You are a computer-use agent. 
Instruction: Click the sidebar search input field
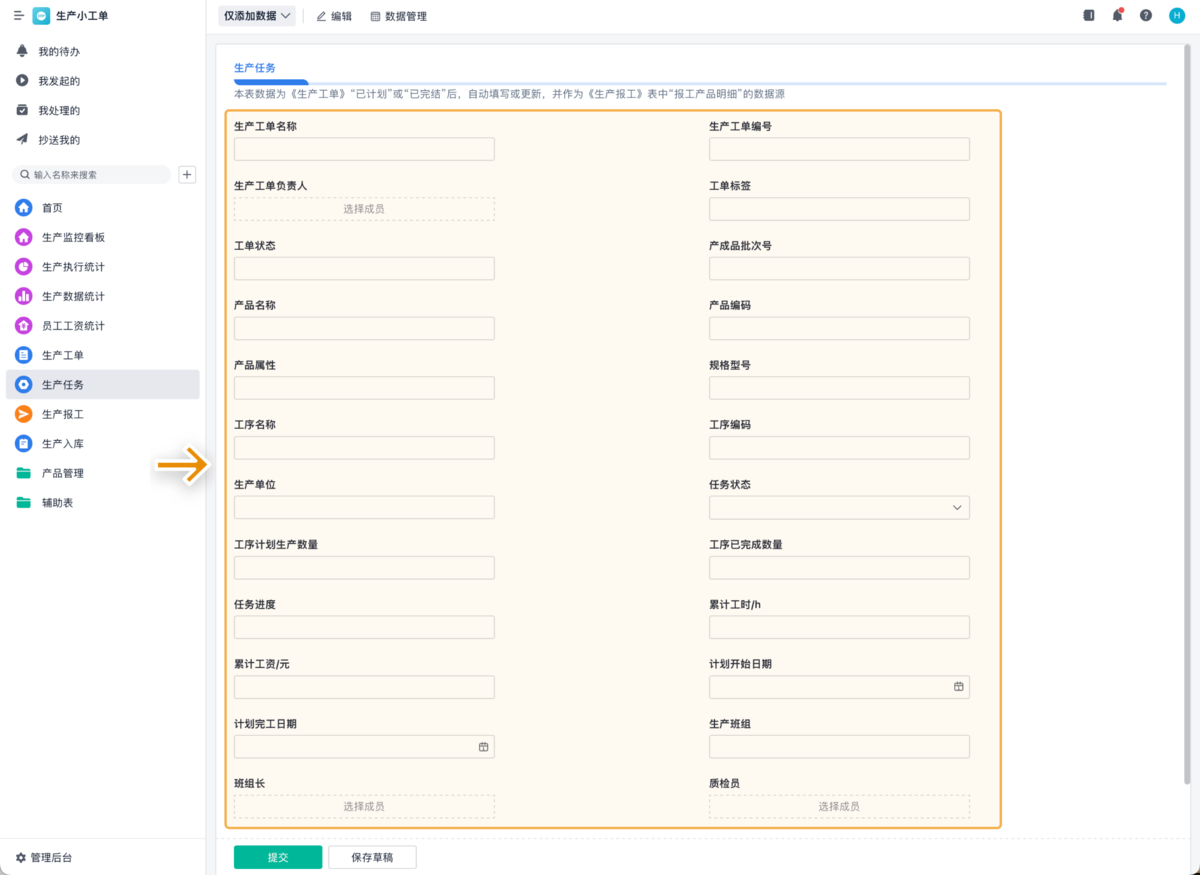(92, 174)
